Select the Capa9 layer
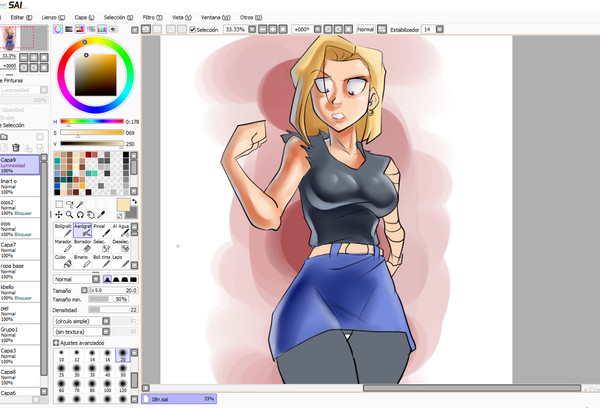The image size is (600, 408). pos(20,165)
